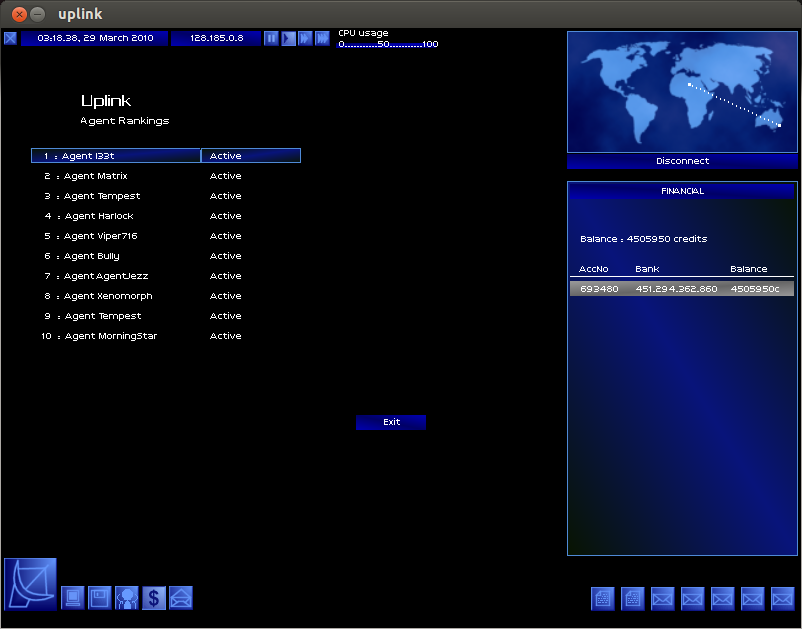802x629 pixels.
Task: Select bank account 693480 row
Action: click(x=682, y=289)
